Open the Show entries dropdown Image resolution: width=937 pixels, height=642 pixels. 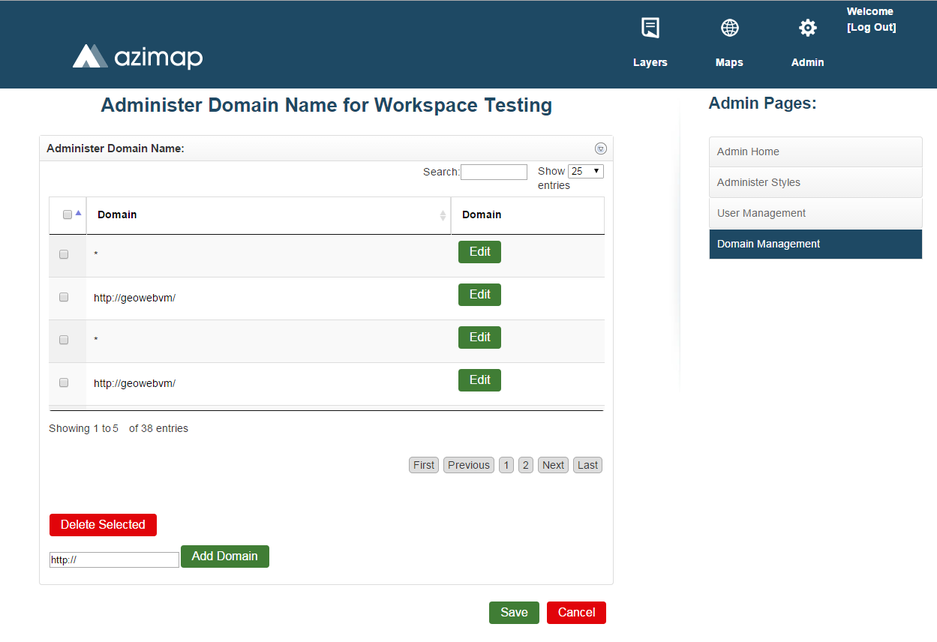point(585,172)
